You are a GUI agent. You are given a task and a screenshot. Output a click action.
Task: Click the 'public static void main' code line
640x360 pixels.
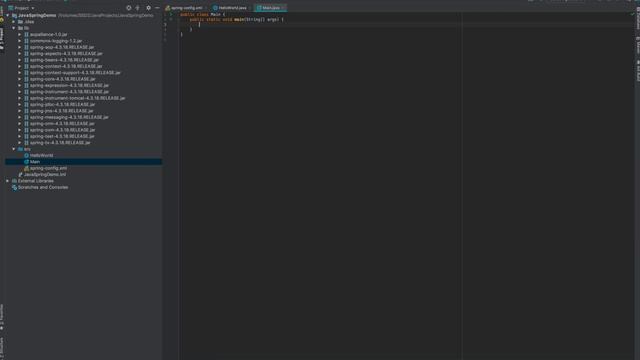click(236, 19)
